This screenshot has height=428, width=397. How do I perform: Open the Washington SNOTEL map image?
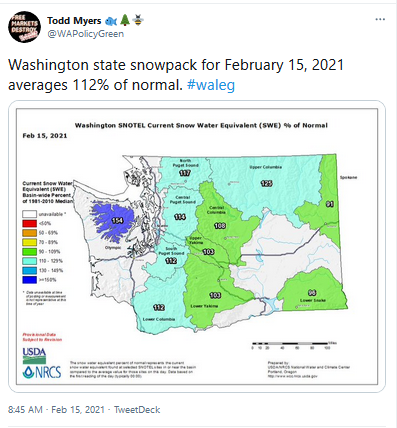[x=197, y=246]
